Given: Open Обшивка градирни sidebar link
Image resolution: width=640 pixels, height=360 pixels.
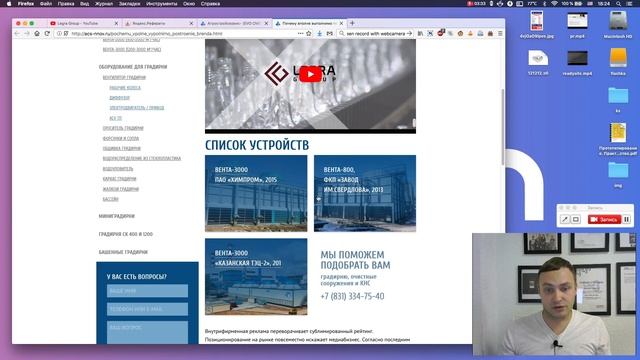Looking at the screenshot, I should click(x=122, y=149).
